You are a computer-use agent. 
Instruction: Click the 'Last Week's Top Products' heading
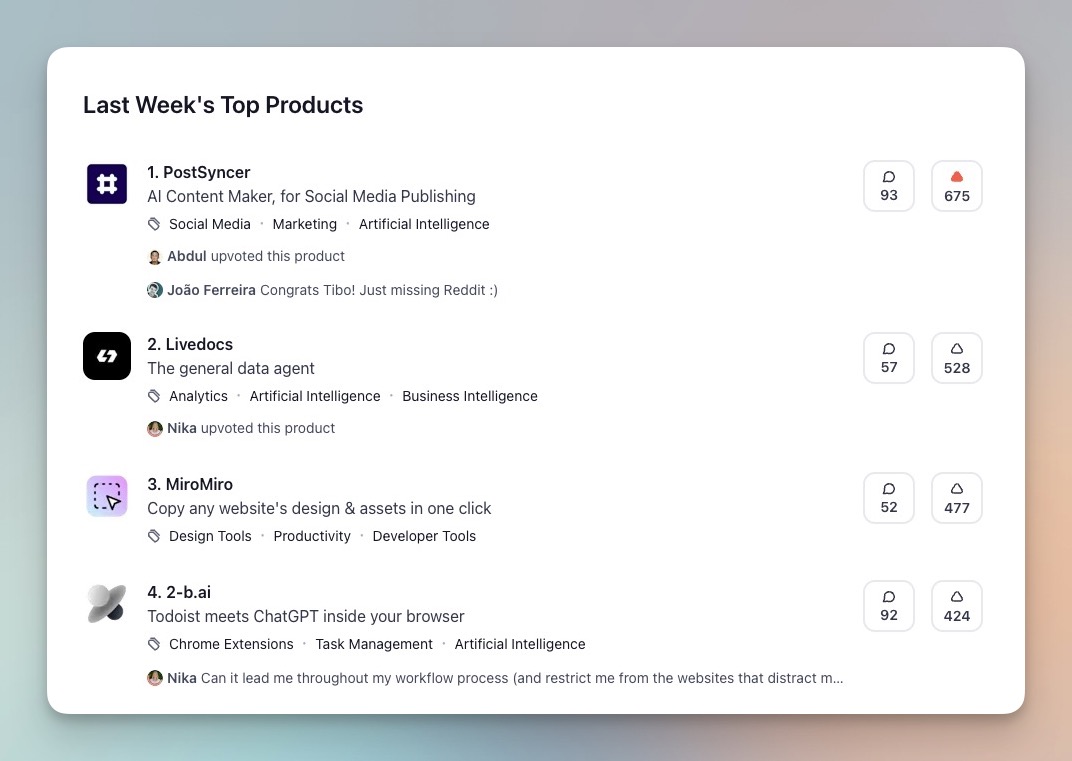click(x=223, y=105)
